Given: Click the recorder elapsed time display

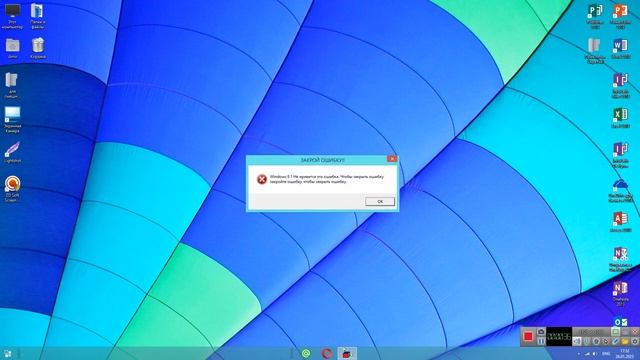Looking at the screenshot, I should click(x=559, y=337).
